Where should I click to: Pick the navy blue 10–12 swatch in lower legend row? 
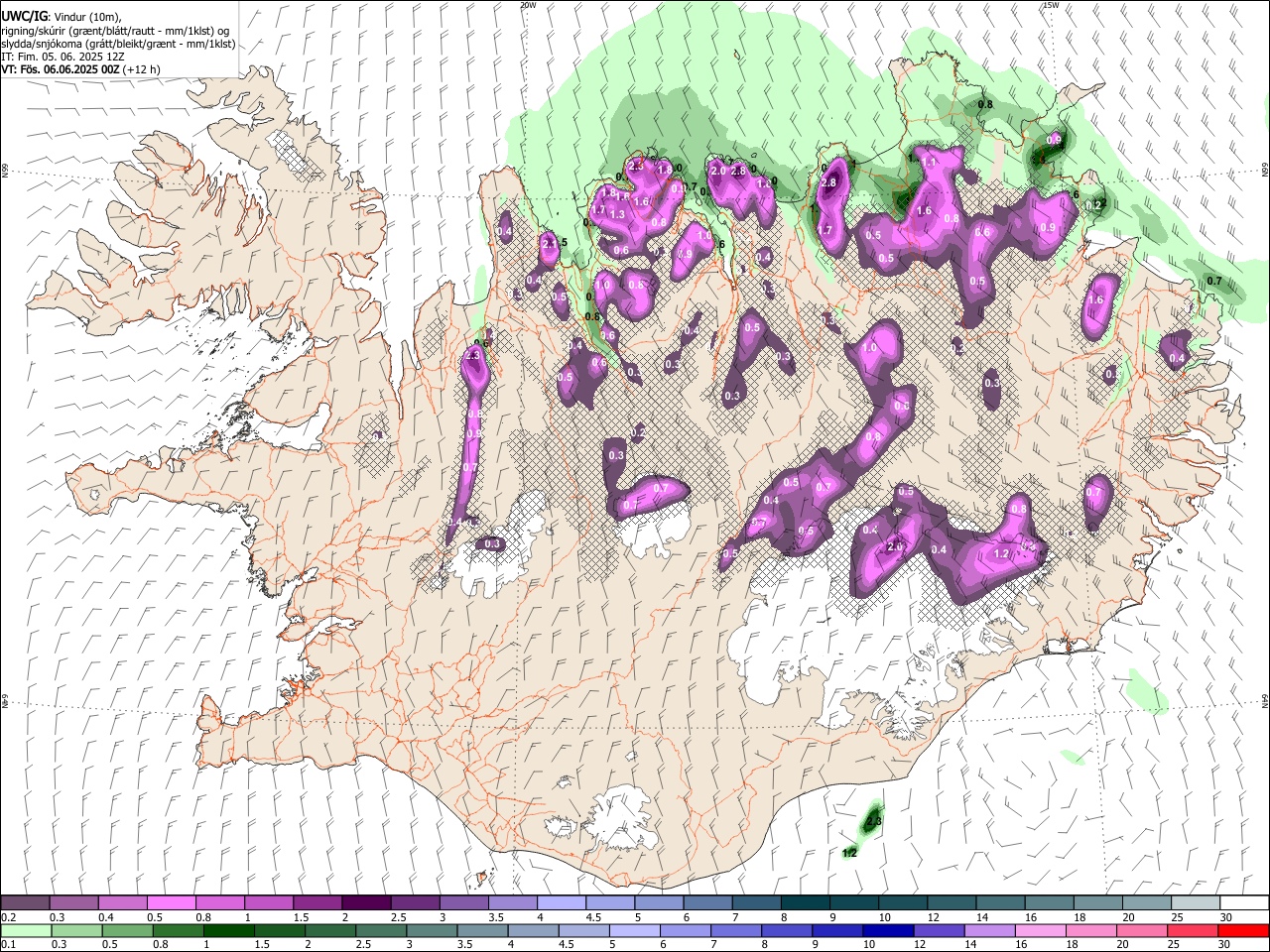pos(886,930)
